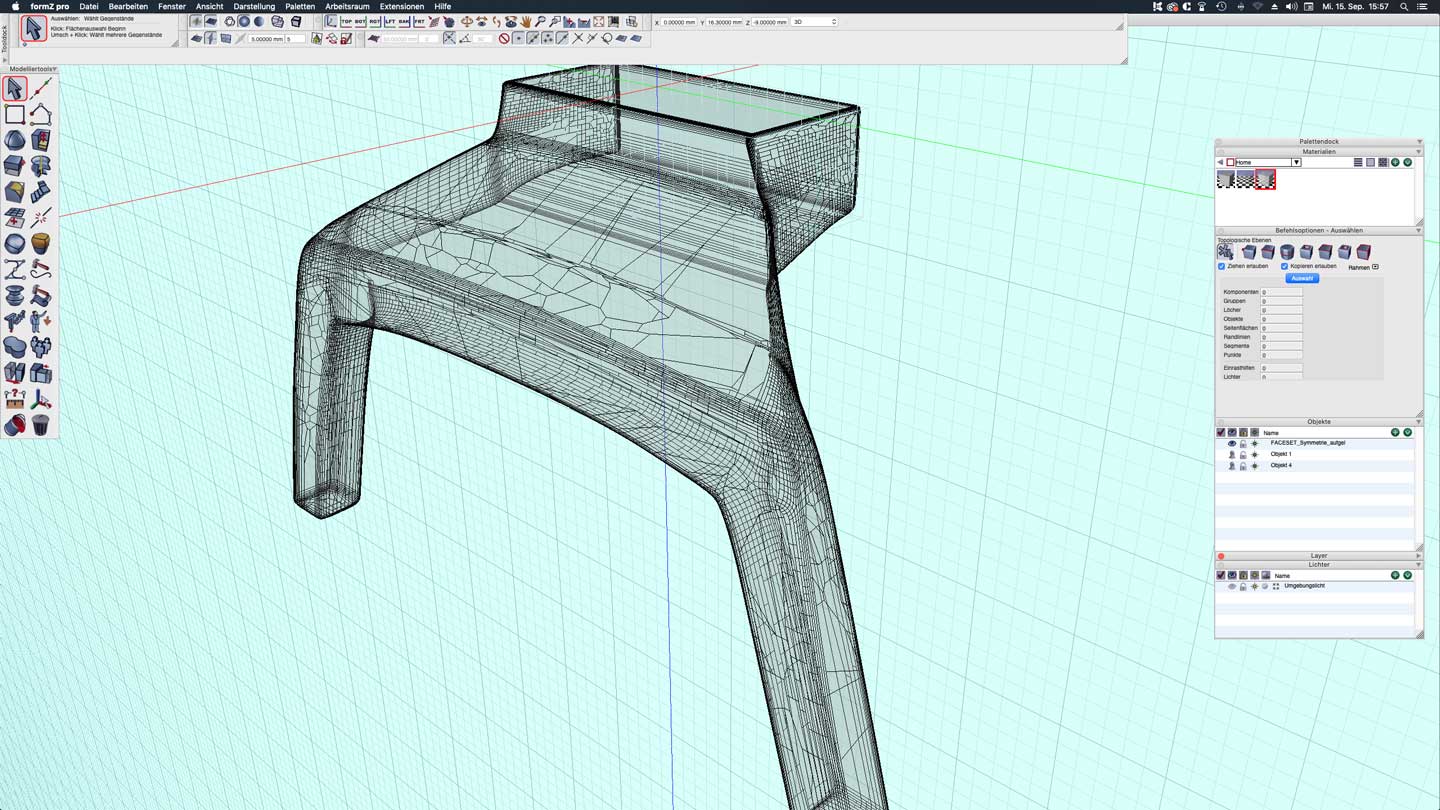This screenshot has height=810, width=1440.
Task: Select the red vector line tool
Action: (41, 89)
